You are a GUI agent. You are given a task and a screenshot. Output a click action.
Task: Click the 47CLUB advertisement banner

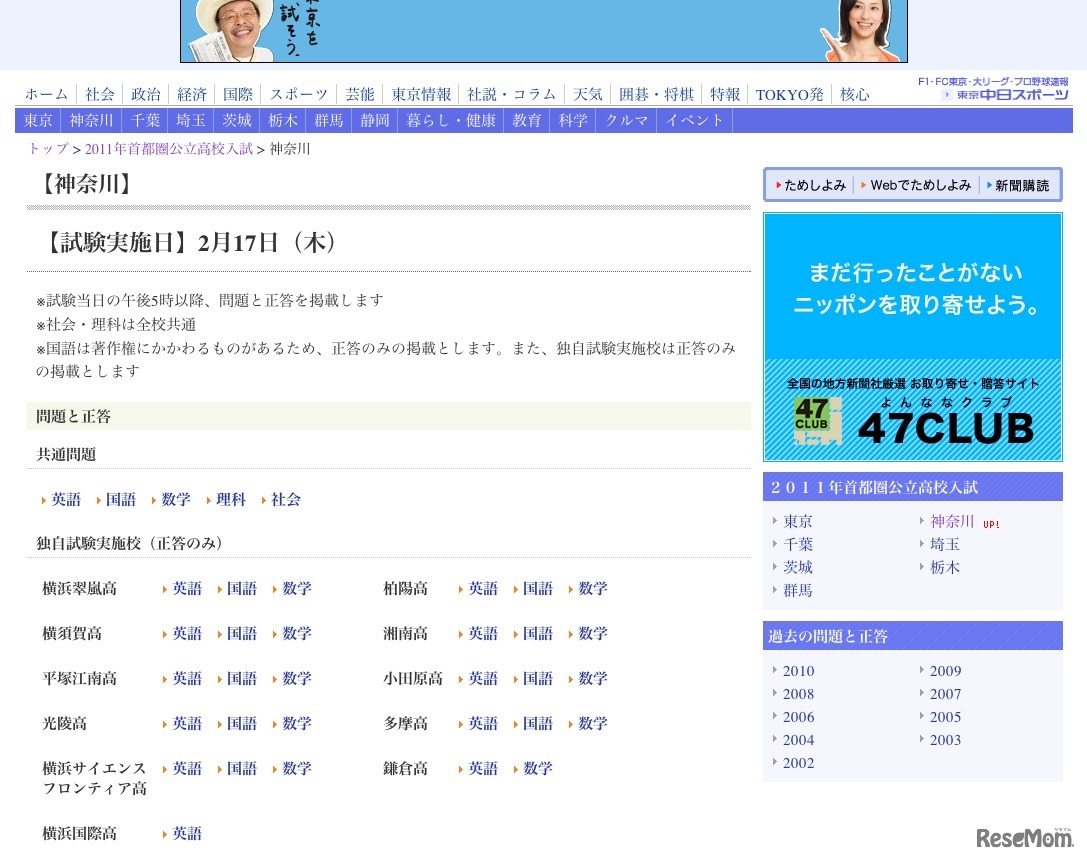(x=912, y=336)
